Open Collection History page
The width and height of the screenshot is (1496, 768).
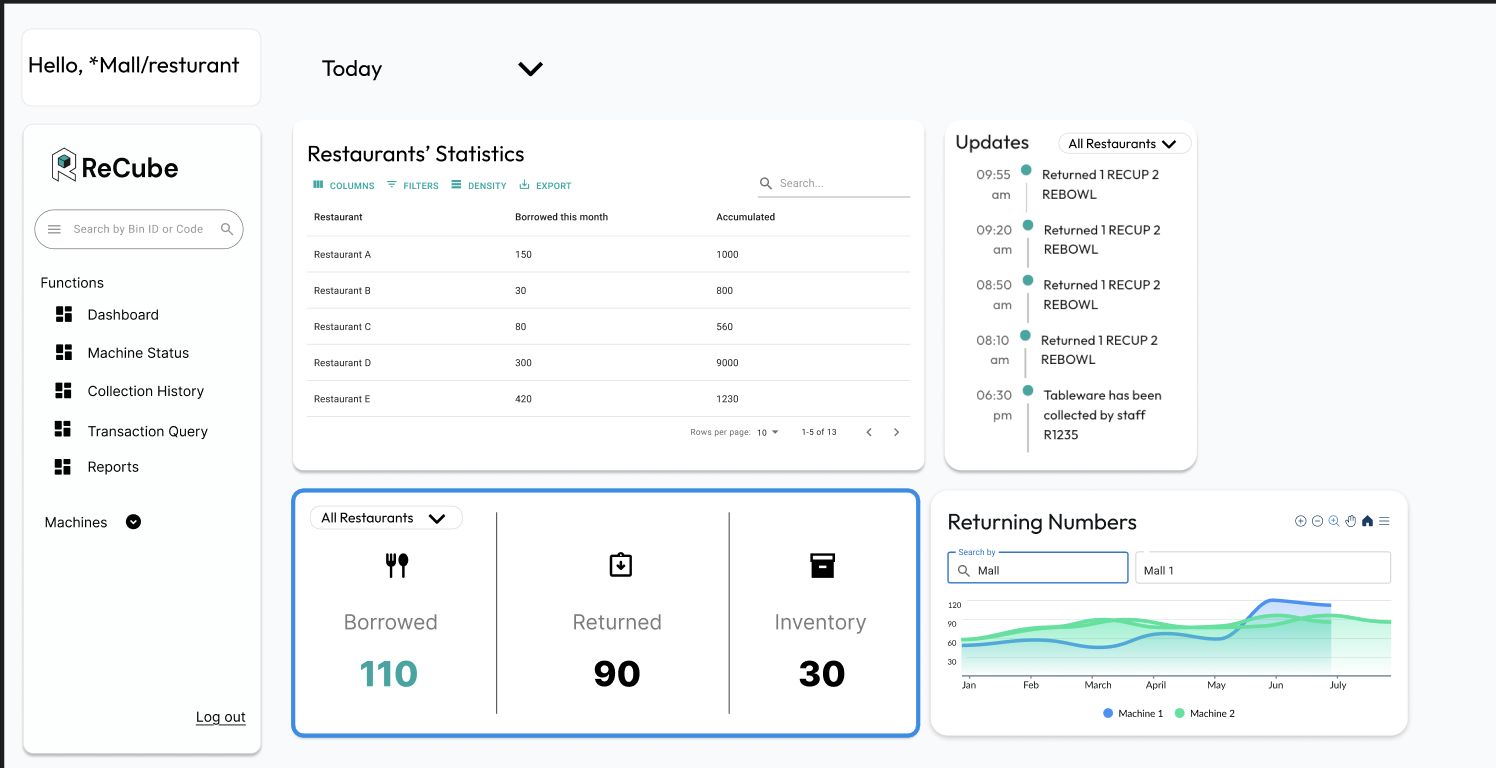(146, 391)
